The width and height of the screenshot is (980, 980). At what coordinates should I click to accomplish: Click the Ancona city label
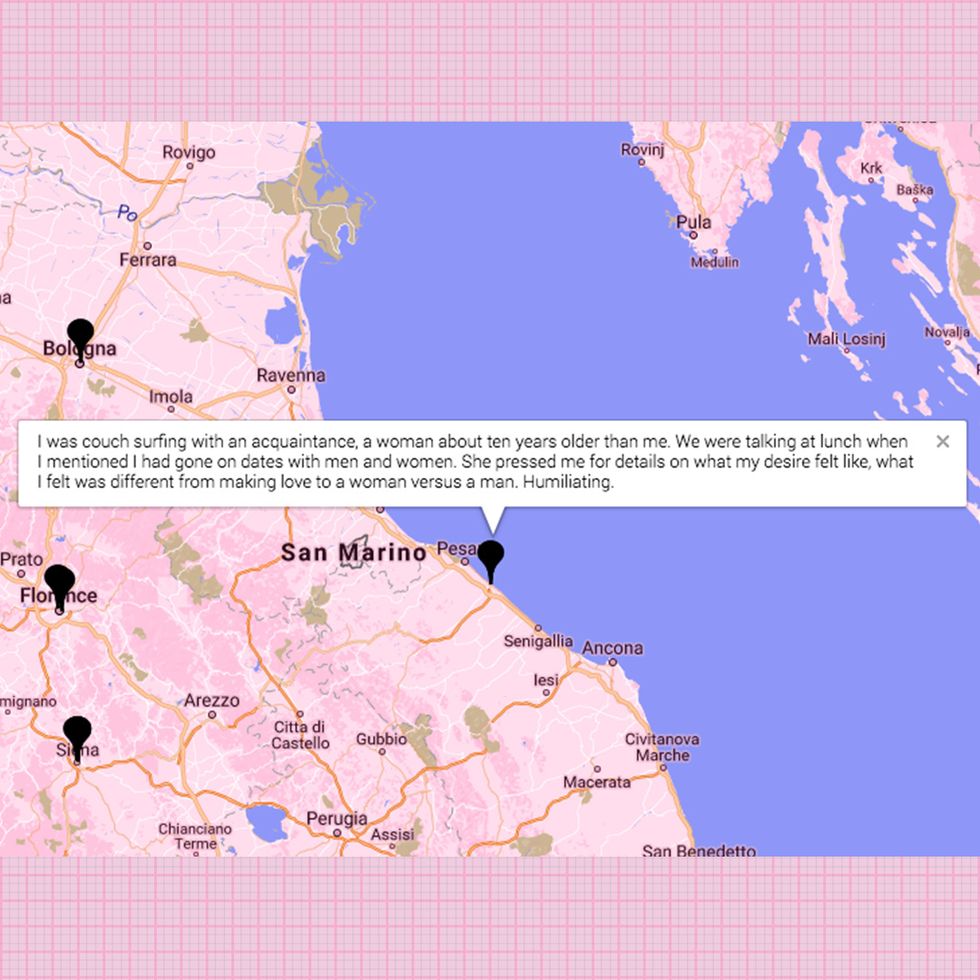coord(612,648)
